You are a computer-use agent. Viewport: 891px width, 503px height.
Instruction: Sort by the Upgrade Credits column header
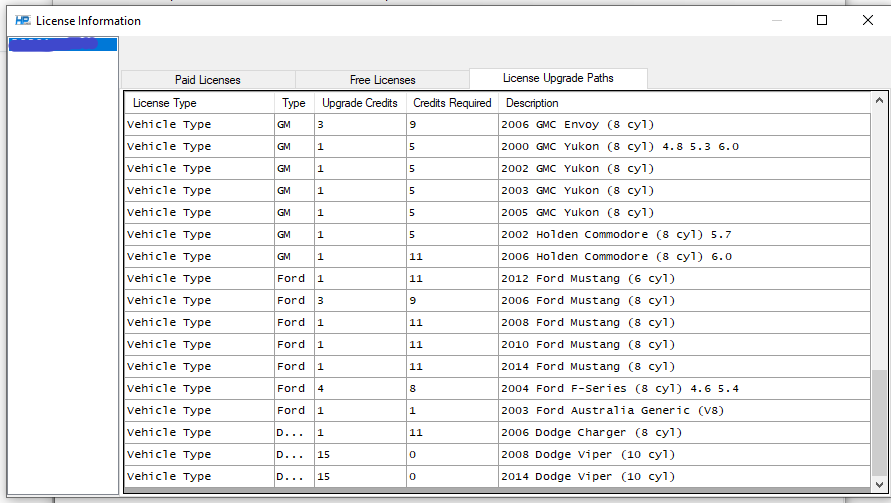360,103
